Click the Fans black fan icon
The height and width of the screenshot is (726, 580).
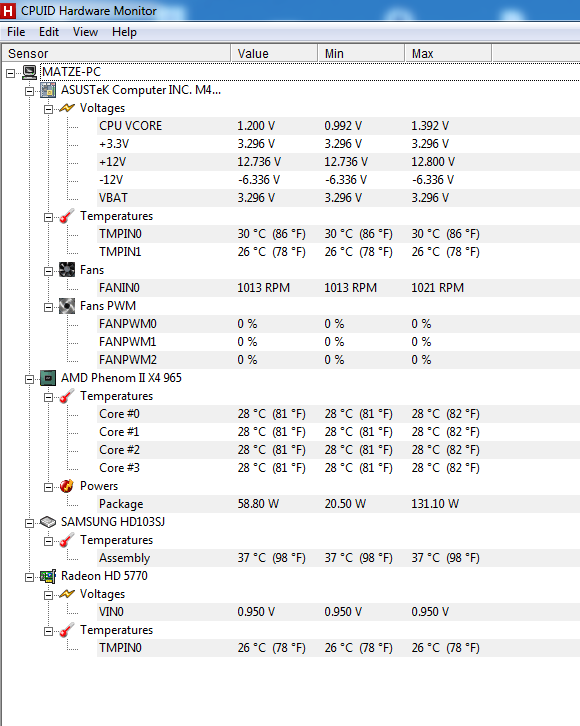67,270
